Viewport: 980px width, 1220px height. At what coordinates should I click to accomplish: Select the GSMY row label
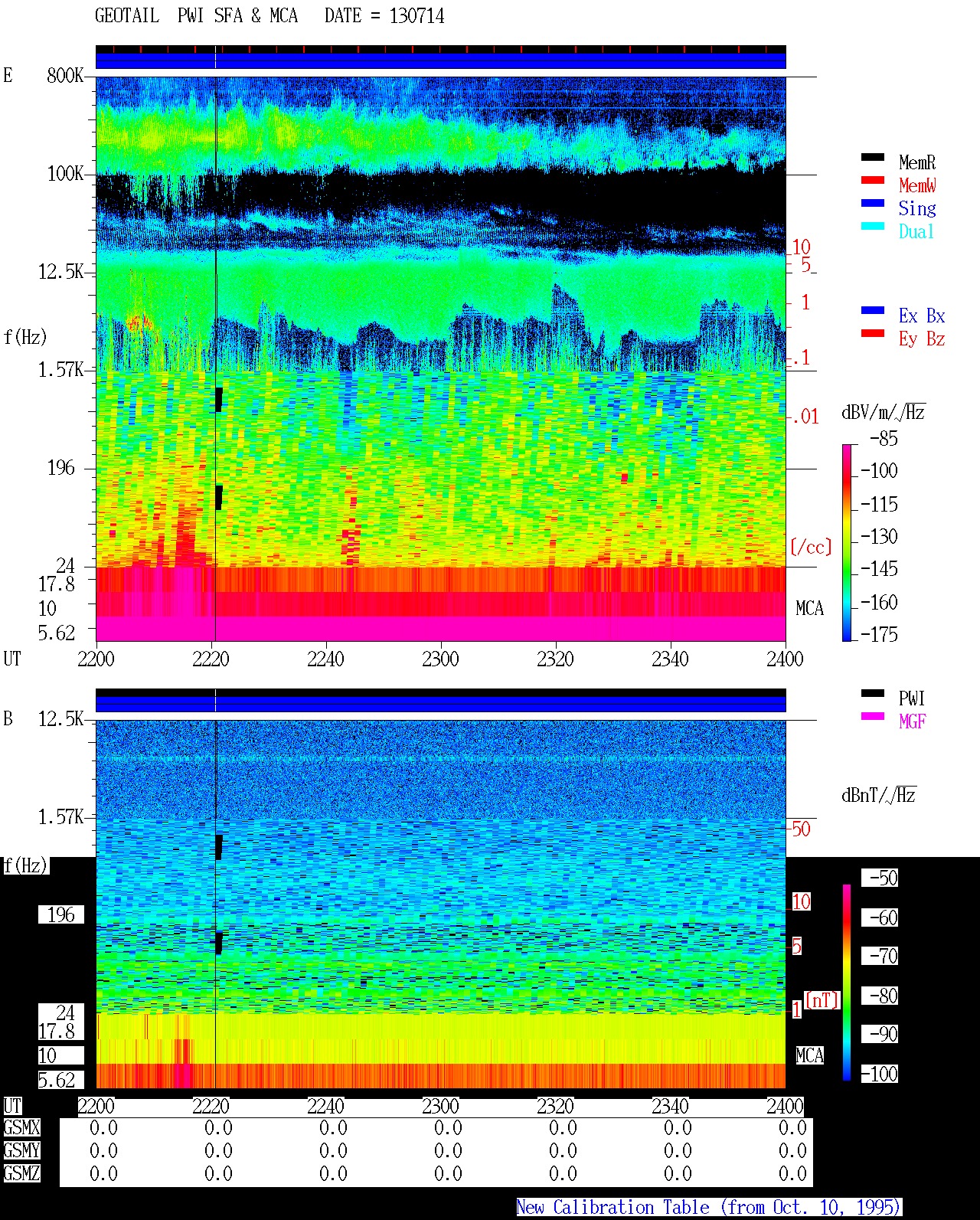pyautogui.click(x=21, y=1151)
